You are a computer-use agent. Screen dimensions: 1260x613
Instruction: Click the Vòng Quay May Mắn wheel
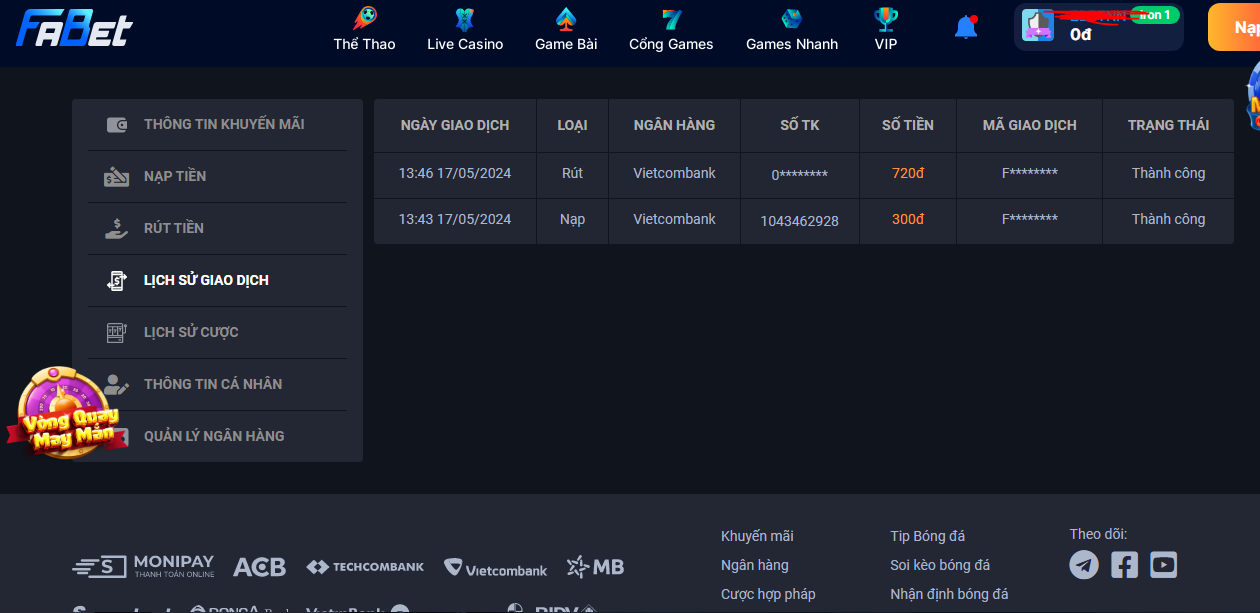pos(62,413)
